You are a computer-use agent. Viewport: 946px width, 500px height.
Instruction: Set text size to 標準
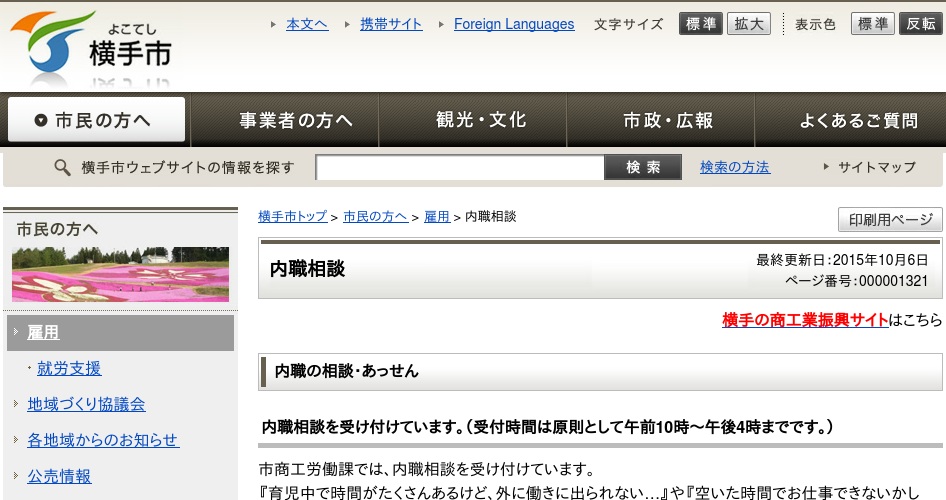click(701, 24)
